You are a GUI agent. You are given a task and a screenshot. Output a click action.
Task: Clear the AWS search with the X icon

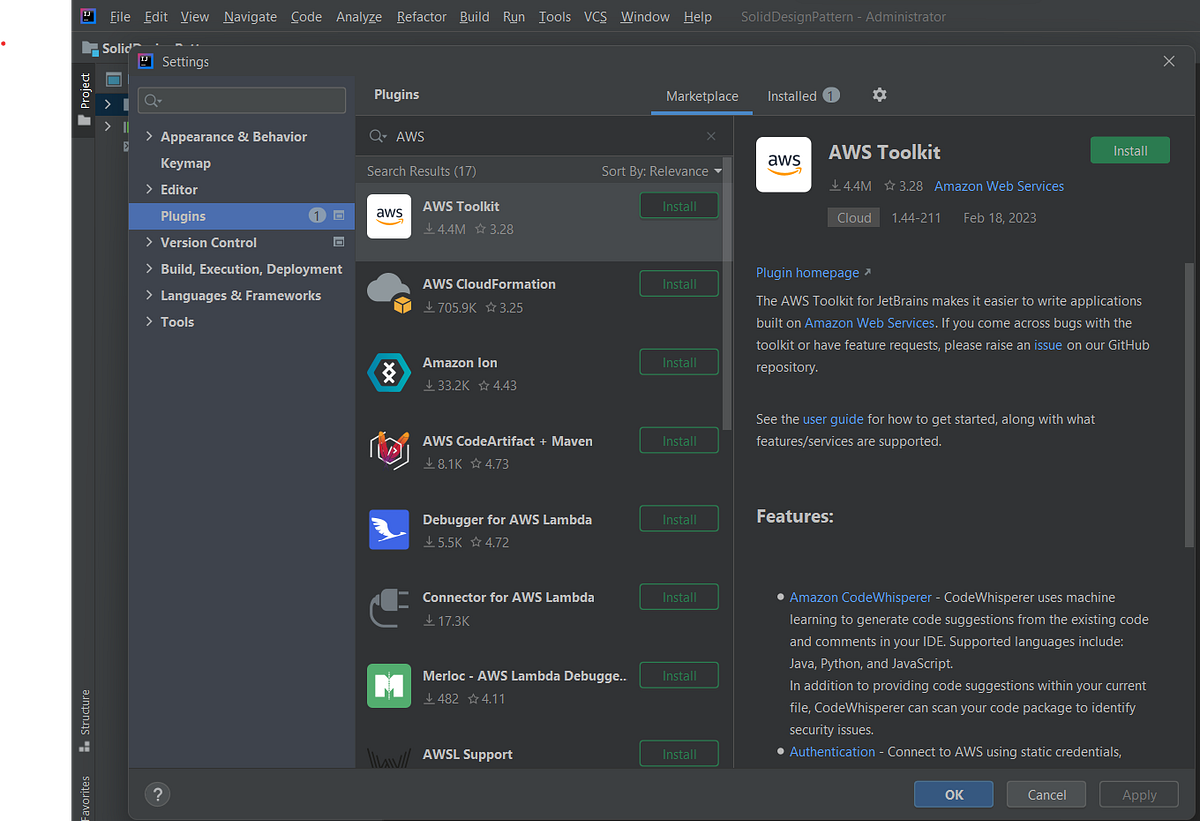coord(711,136)
